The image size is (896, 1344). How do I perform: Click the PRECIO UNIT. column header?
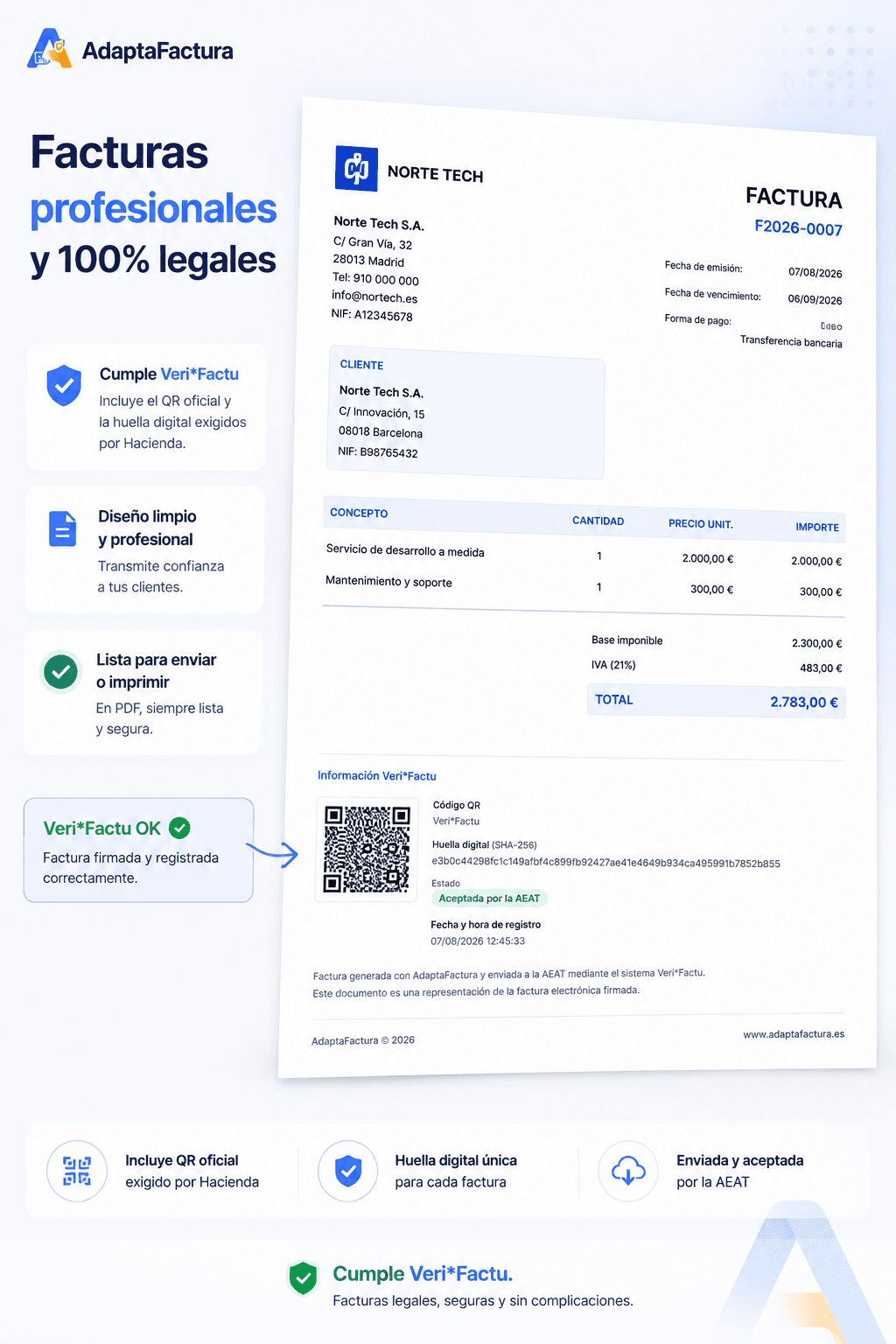point(701,524)
